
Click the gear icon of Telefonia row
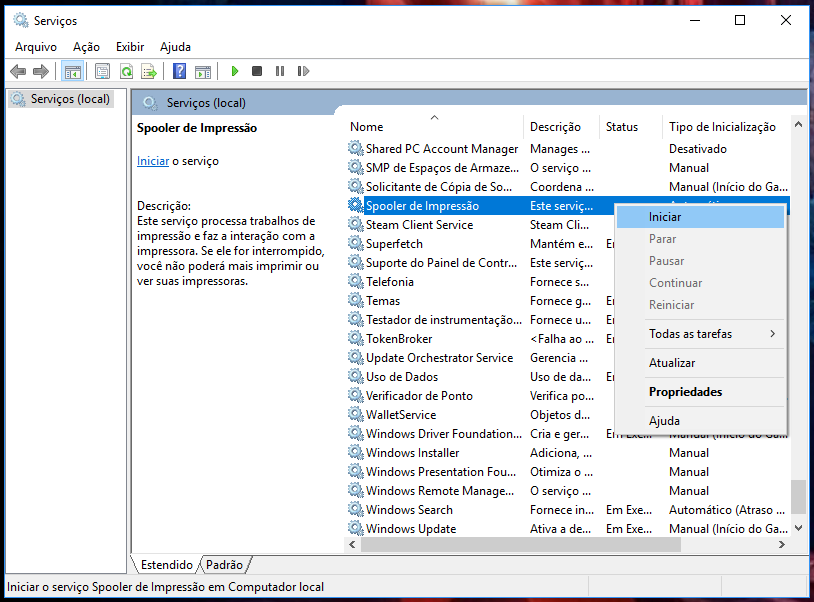(356, 281)
